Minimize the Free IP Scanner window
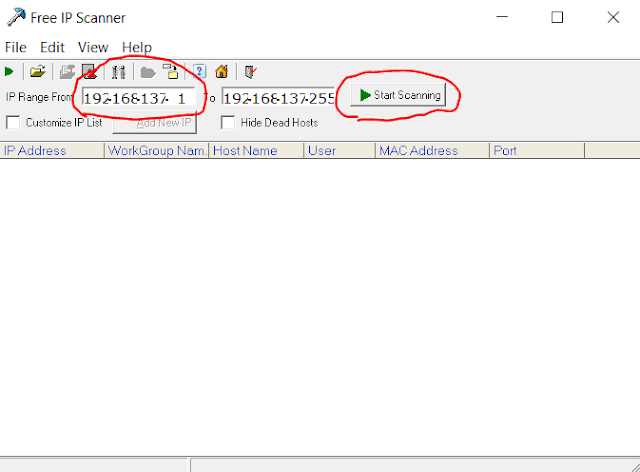Image resolution: width=640 pixels, height=472 pixels. pos(502,17)
